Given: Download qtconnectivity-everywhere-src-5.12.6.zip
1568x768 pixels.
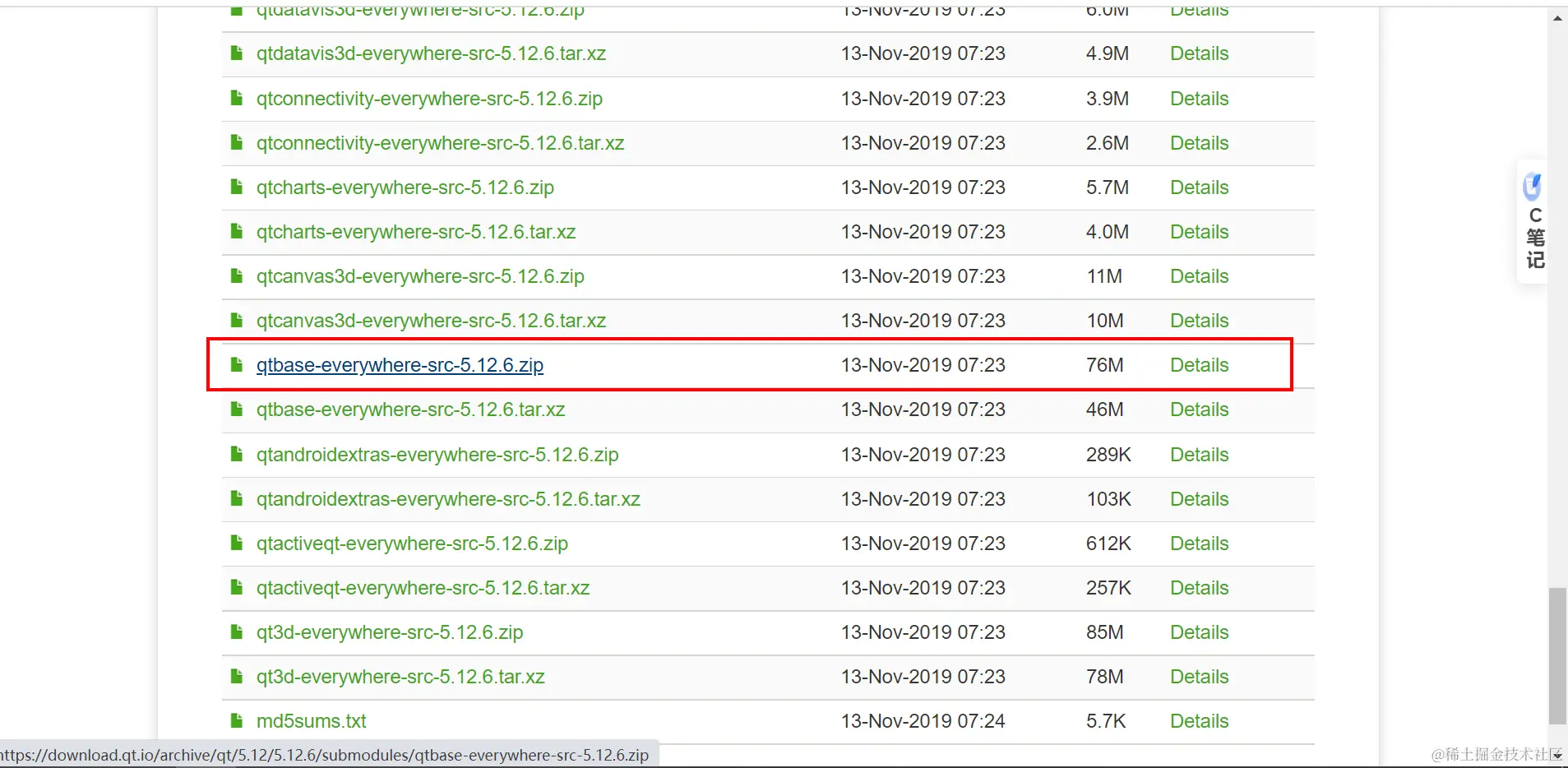Looking at the screenshot, I should click(x=429, y=99).
